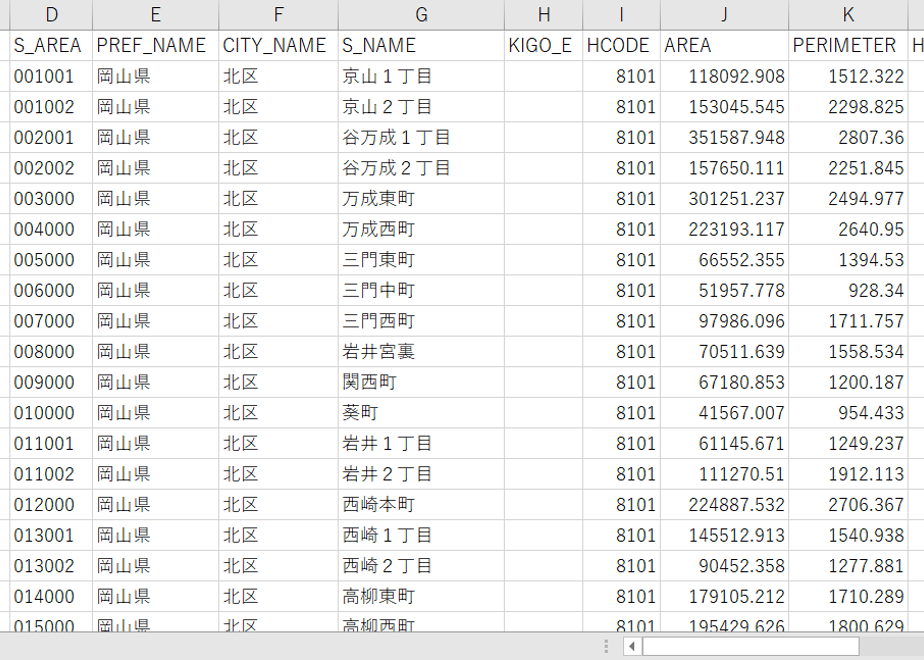Select column F header
The height and width of the screenshot is (660, 924).
pos(278,15)
